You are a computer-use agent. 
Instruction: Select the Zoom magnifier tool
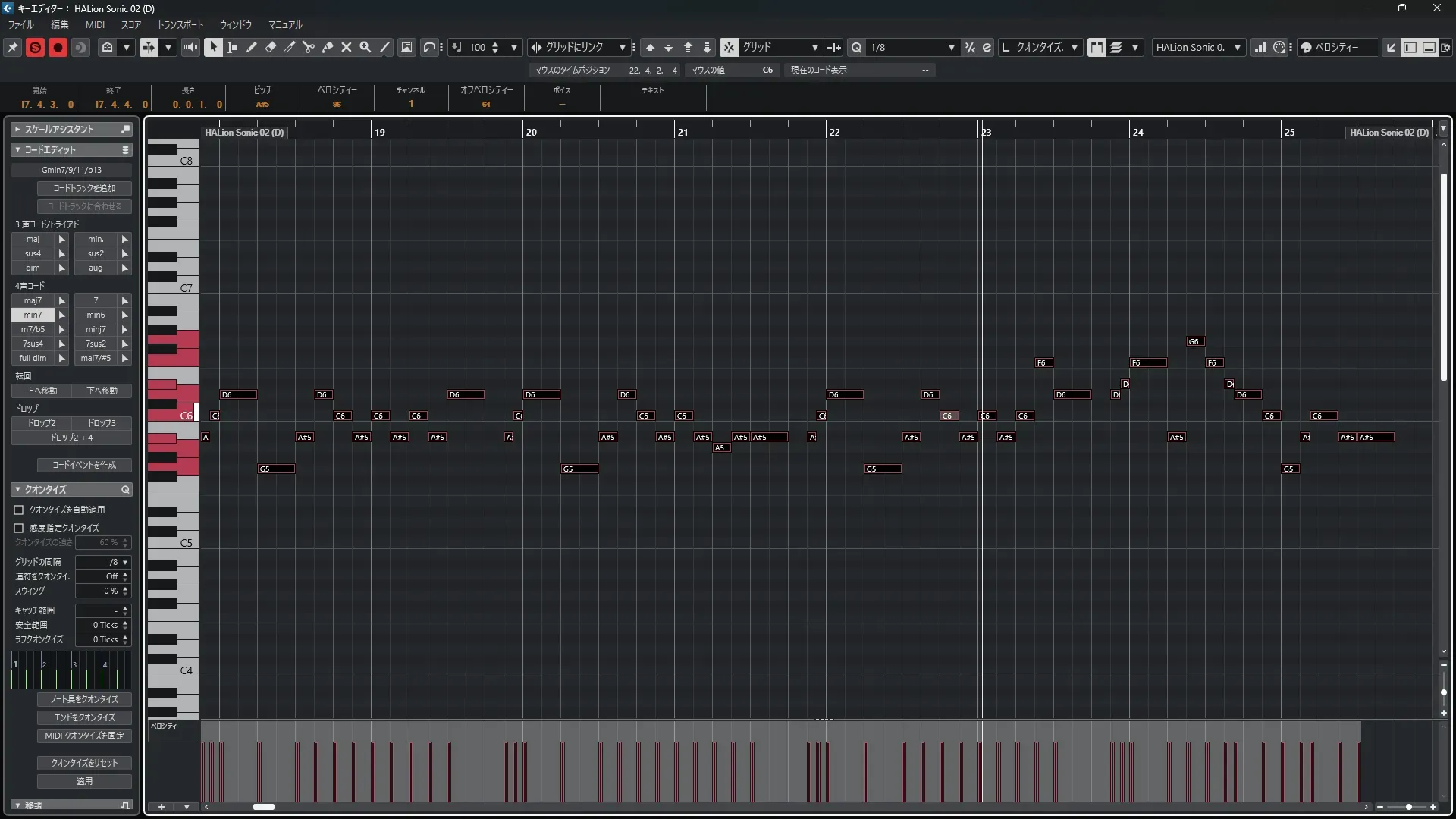point(366,47)
